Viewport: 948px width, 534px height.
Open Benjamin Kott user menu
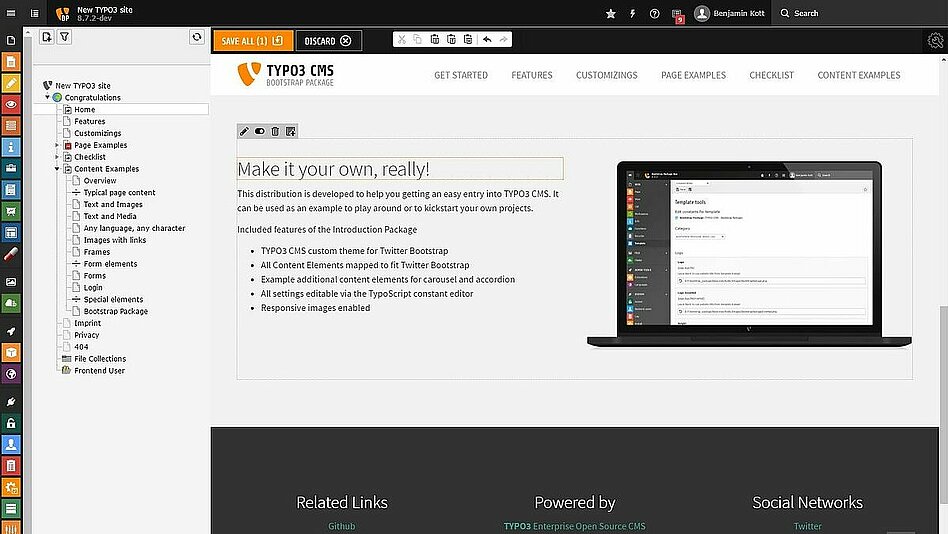coord(729,13)
